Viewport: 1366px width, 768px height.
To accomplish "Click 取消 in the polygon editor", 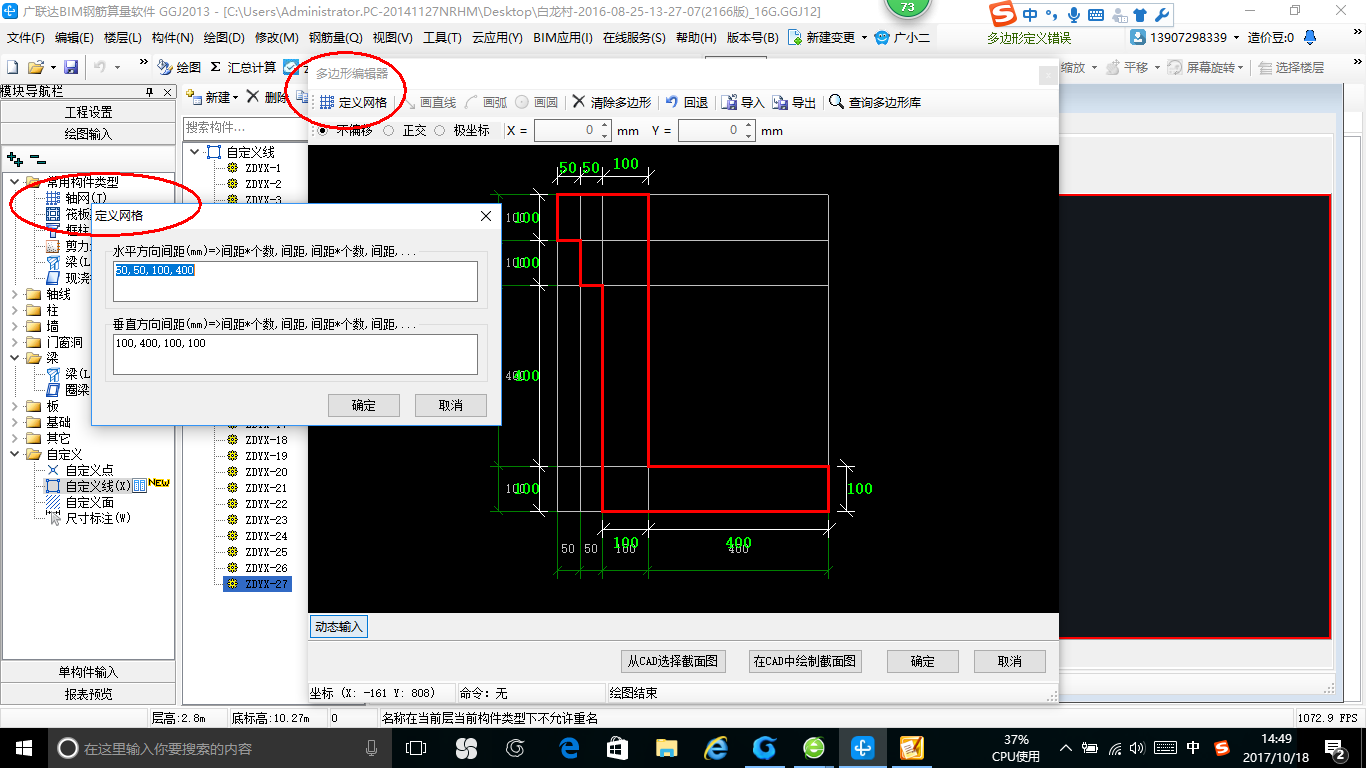I will pyautogui.click(x=1010, y=661).
